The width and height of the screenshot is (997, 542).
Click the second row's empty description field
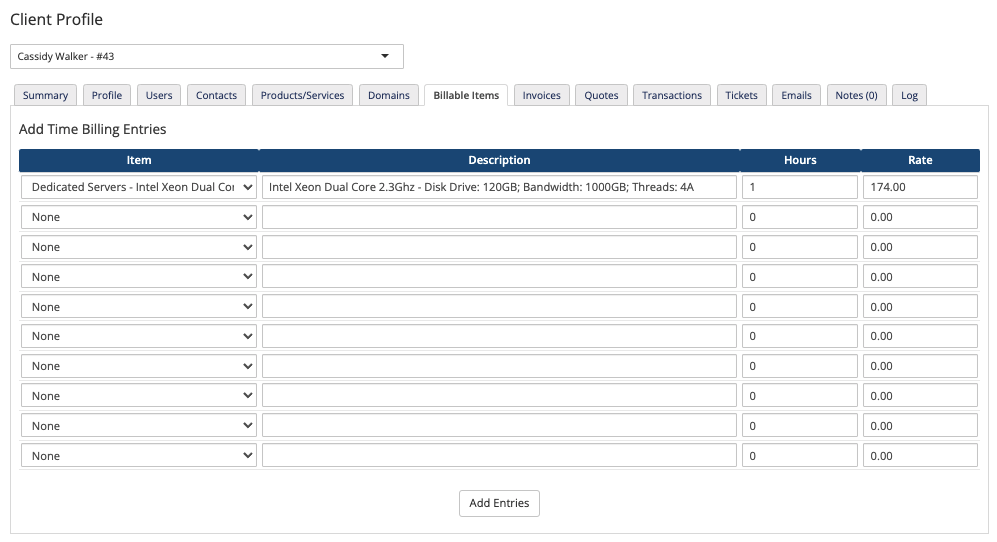click(499, 217)
